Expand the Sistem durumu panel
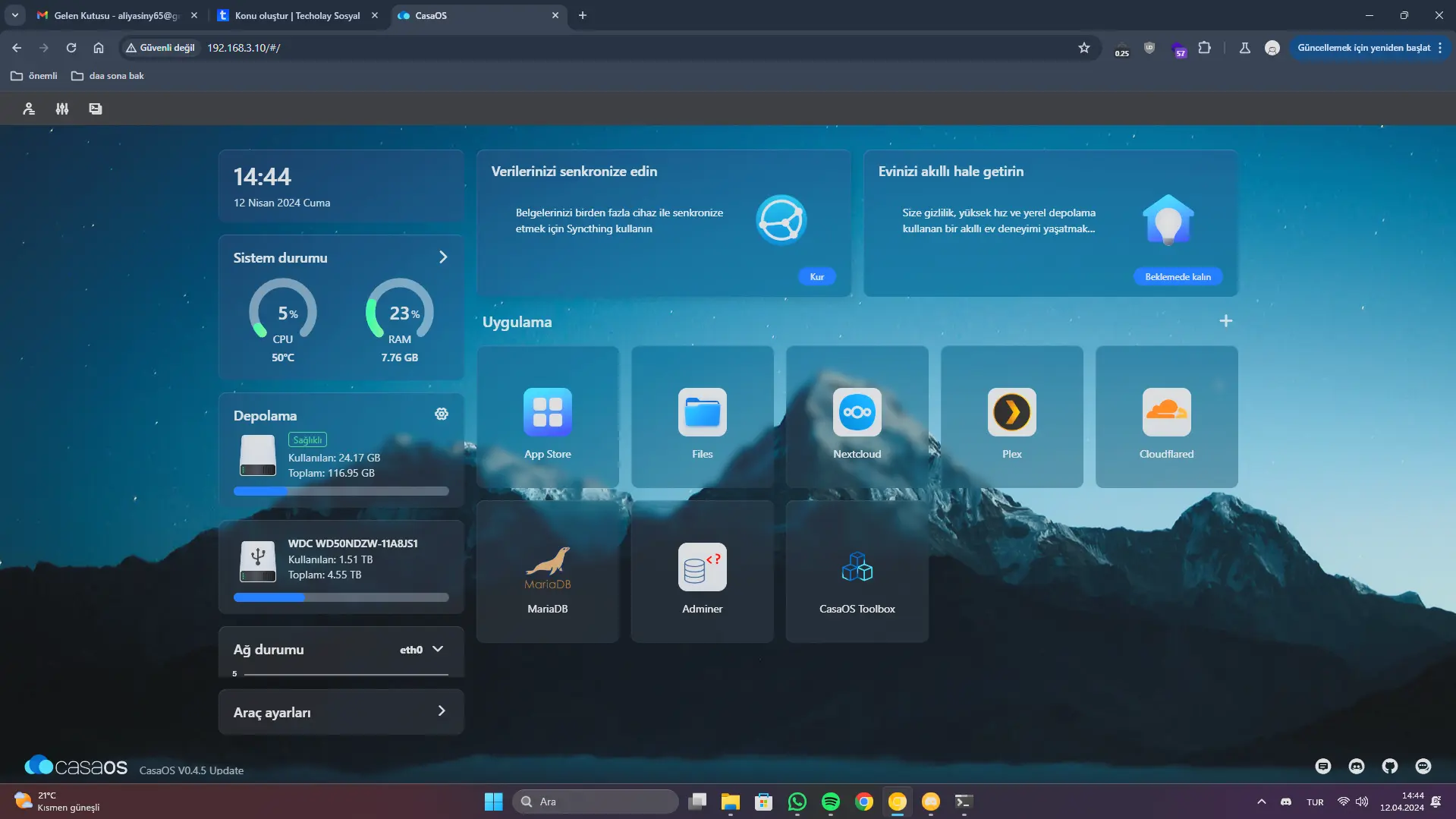This screenshot has width=1456, height=819. [x=443, y=257]
